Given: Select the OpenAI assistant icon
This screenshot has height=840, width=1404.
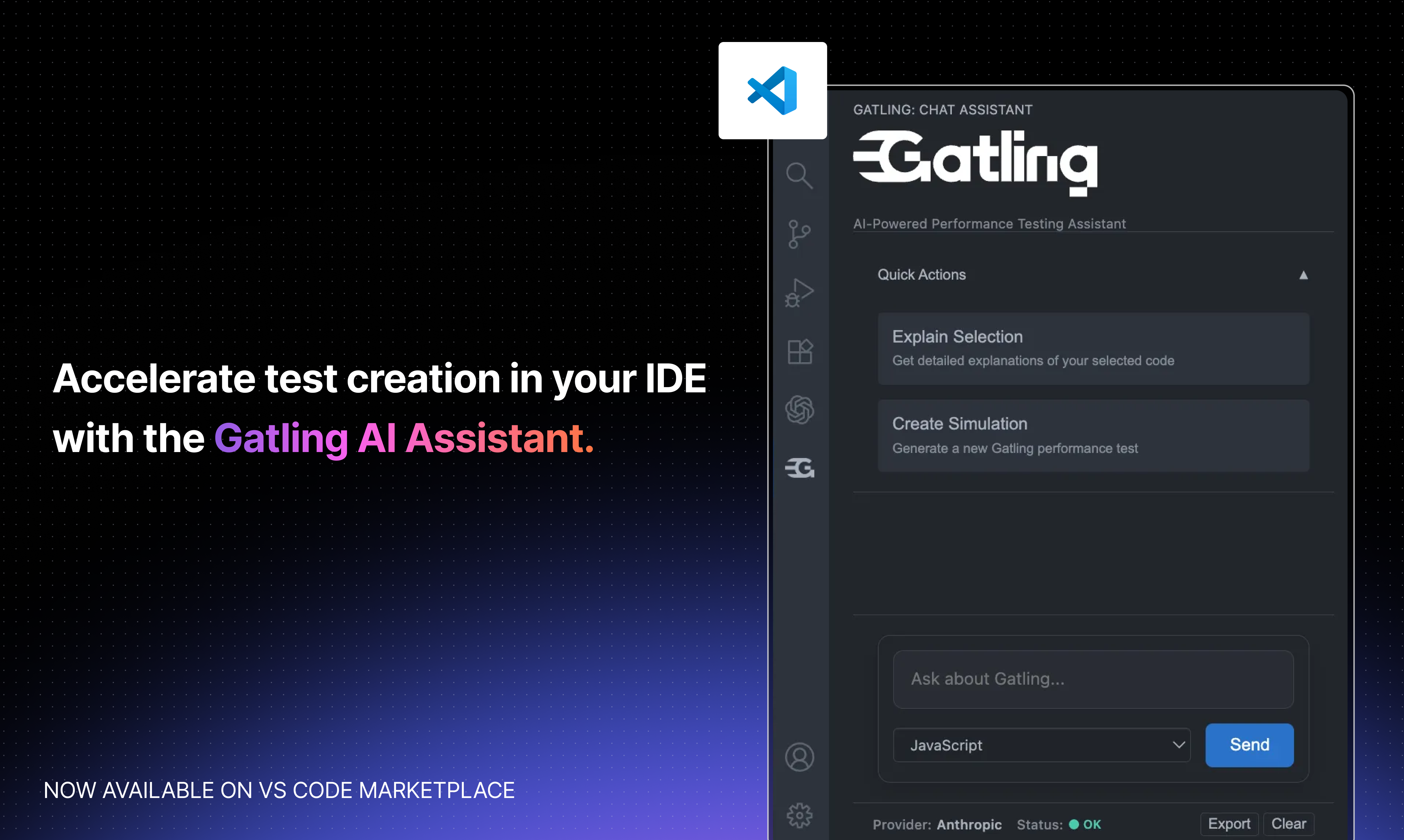Looking at the screenshot, I should 799,409.
